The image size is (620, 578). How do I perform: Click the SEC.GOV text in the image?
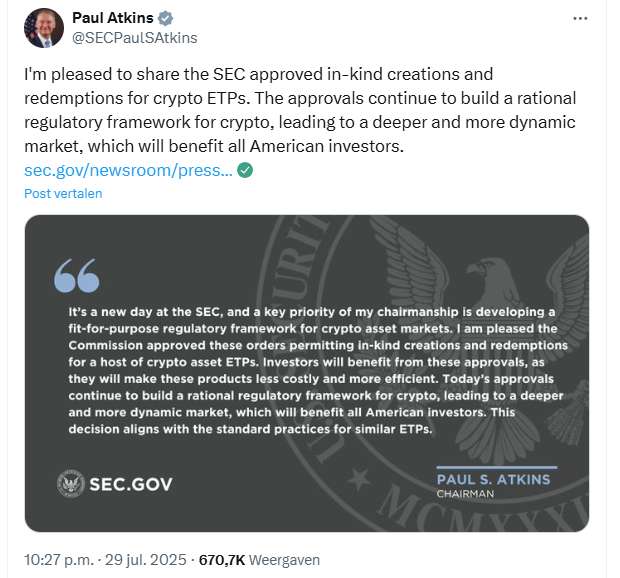click(131, 484)
